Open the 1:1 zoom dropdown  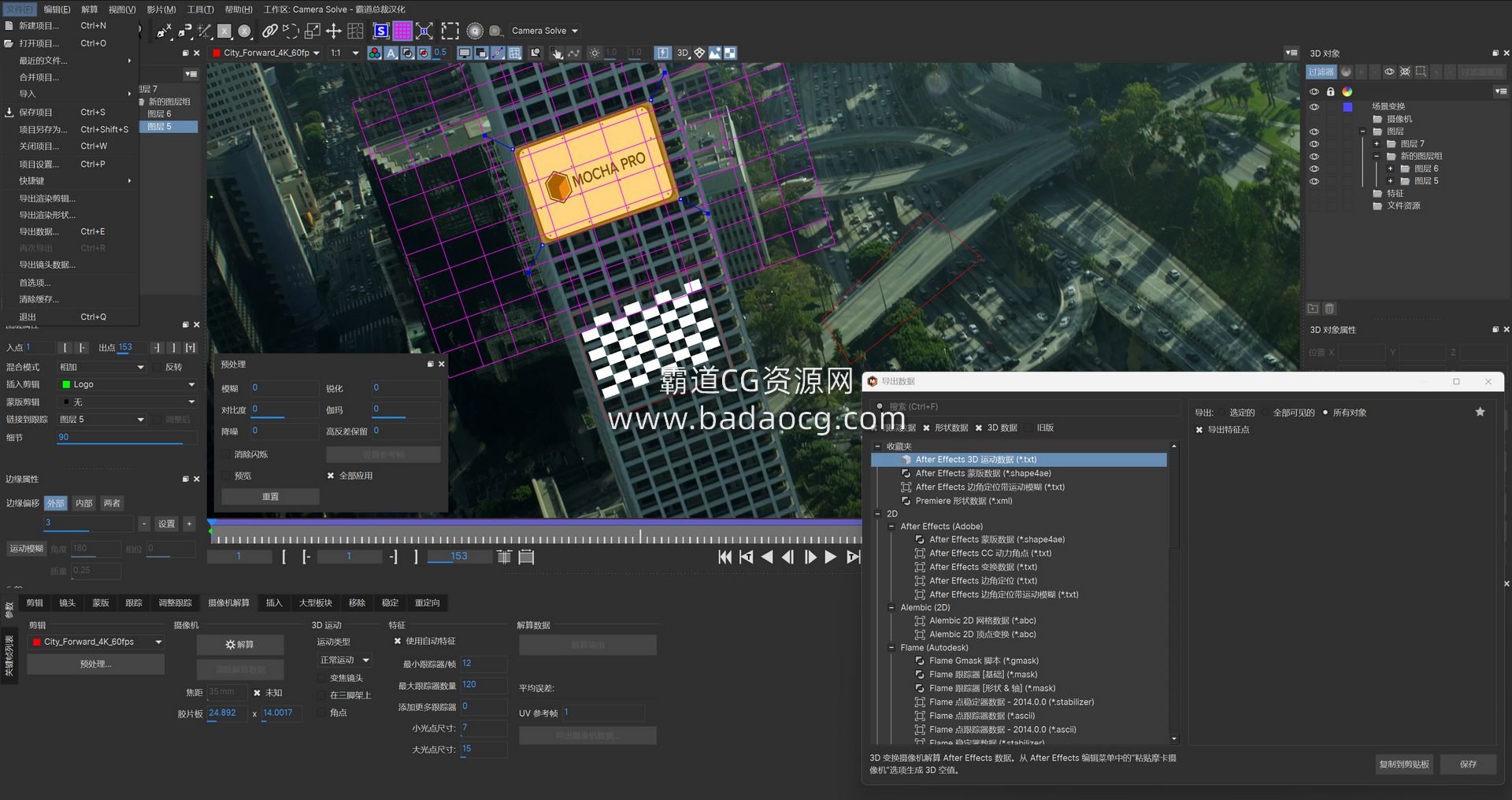pyautogui.click(x=345, y=53)
